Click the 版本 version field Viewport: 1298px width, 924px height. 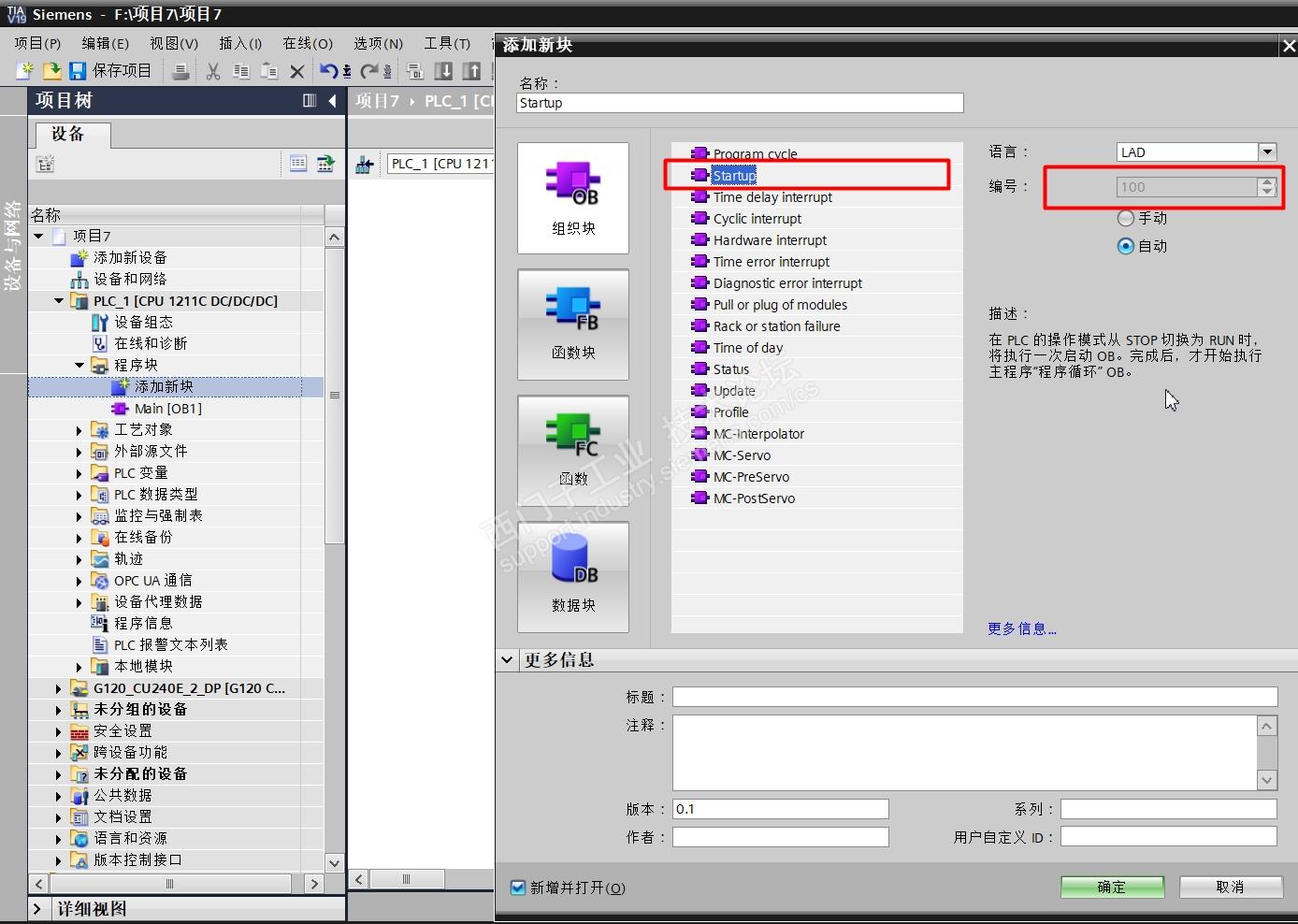point(781,809)
